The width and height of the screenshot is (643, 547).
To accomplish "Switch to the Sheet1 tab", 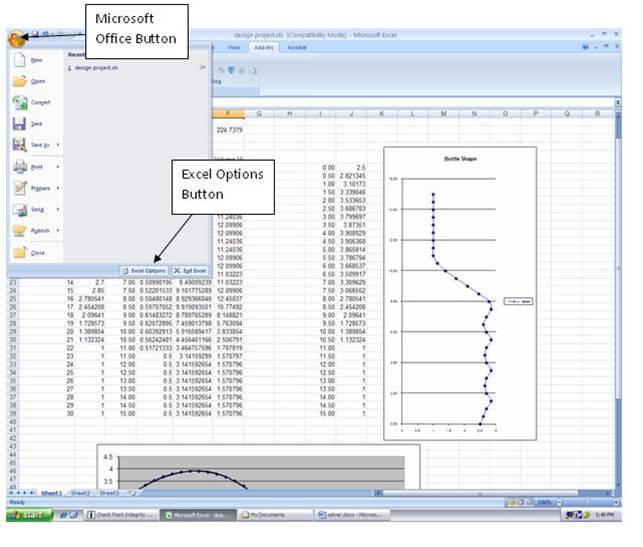I will tap(51, 493).
